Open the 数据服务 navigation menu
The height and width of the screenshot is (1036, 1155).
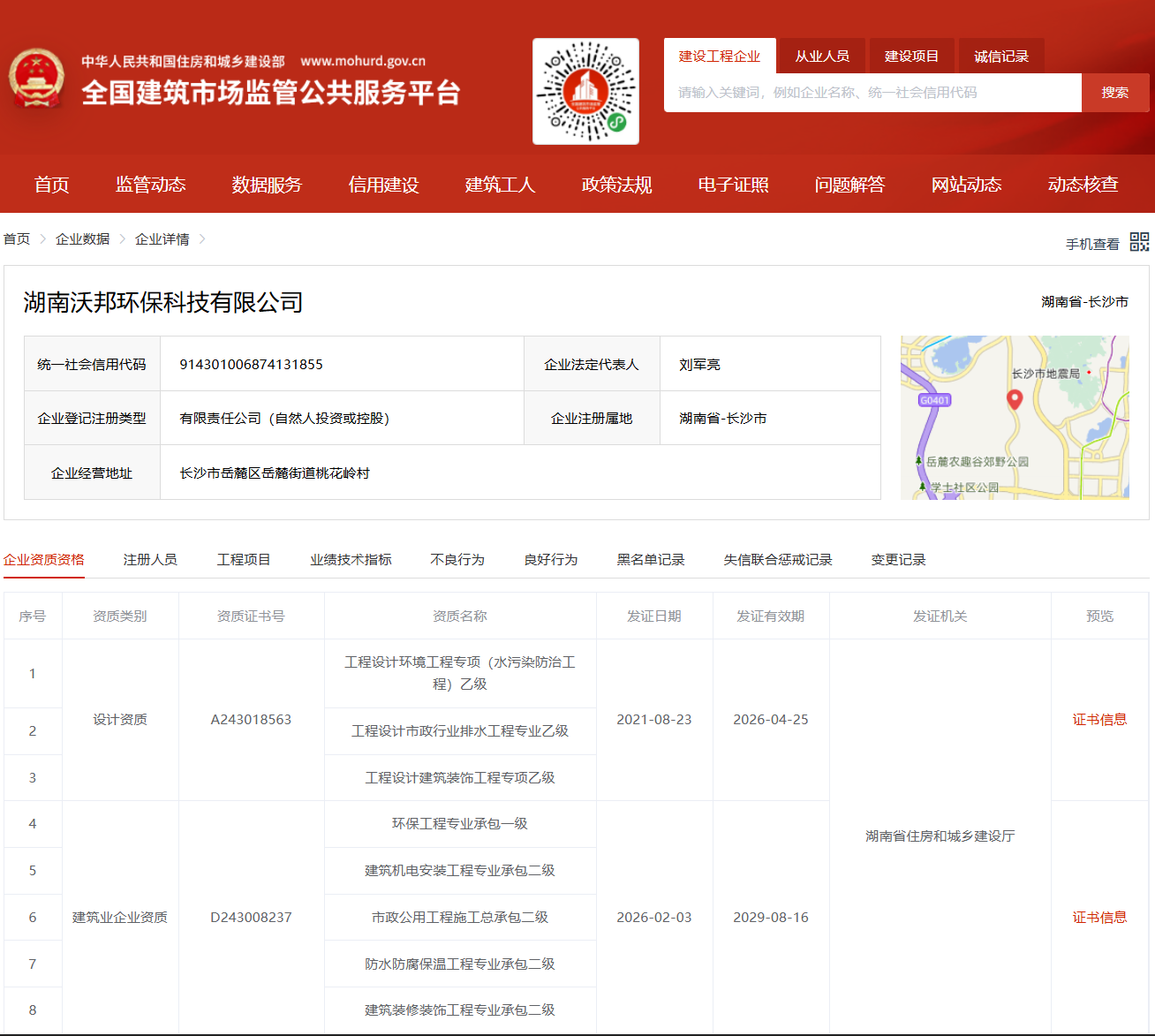click(266, 185)
